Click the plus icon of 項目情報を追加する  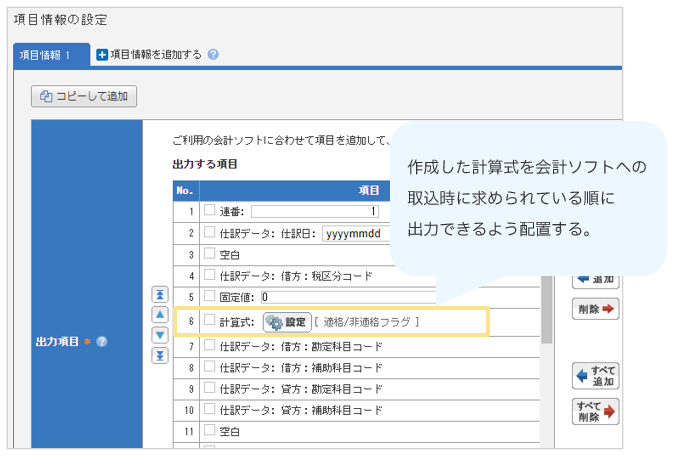(102, 55)
